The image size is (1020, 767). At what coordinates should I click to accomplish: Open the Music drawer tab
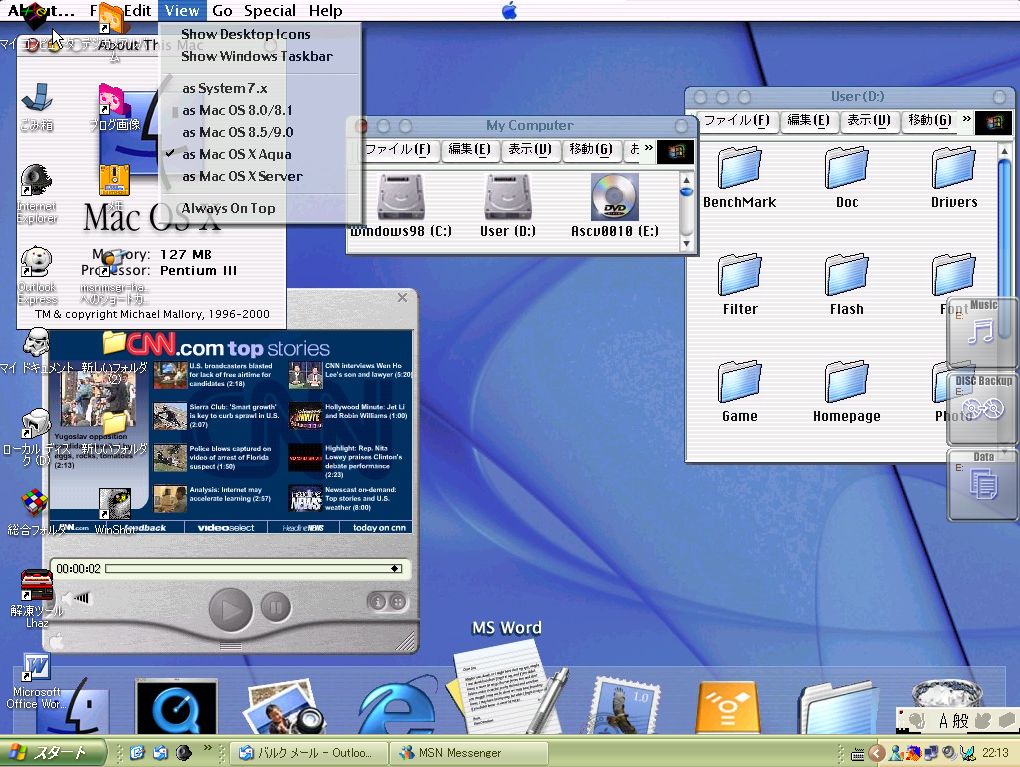pos(983,332)
